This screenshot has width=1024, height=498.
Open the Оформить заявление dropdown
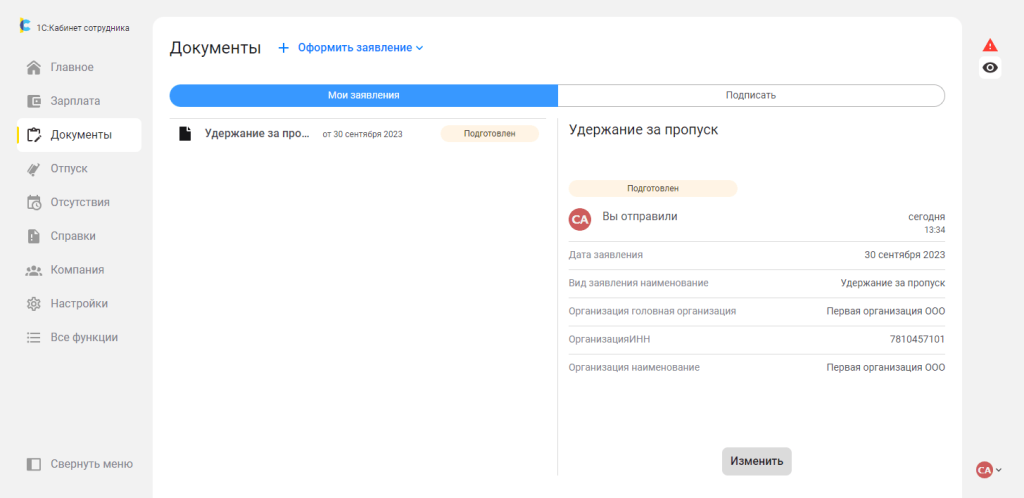tap(352, 48)
